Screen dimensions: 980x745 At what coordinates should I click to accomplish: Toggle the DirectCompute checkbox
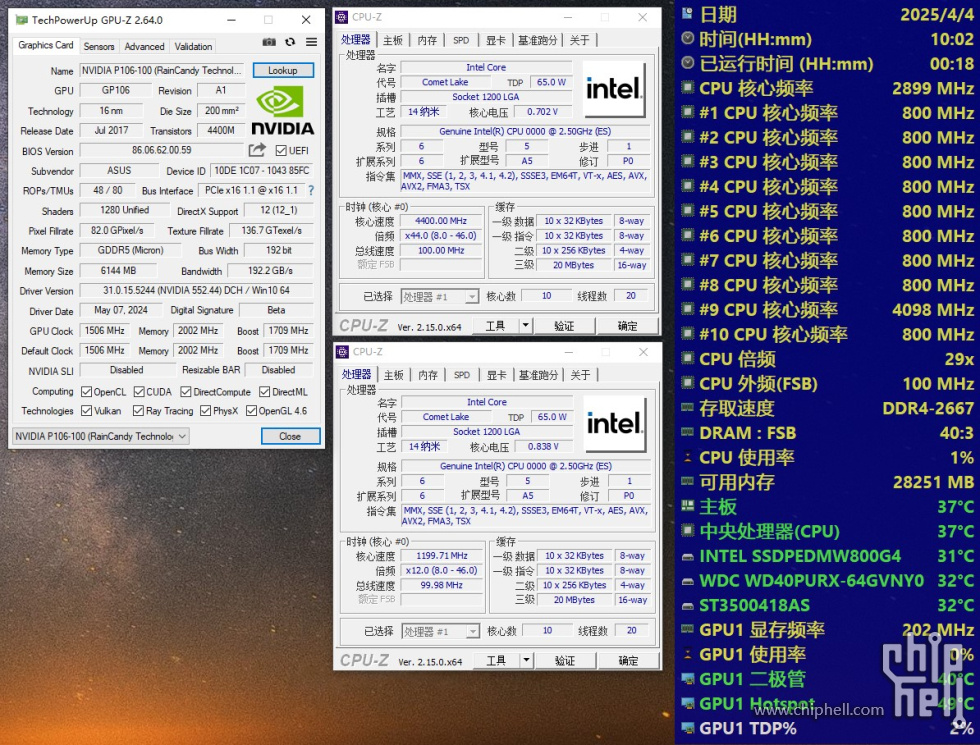click(x=186, y=391)
